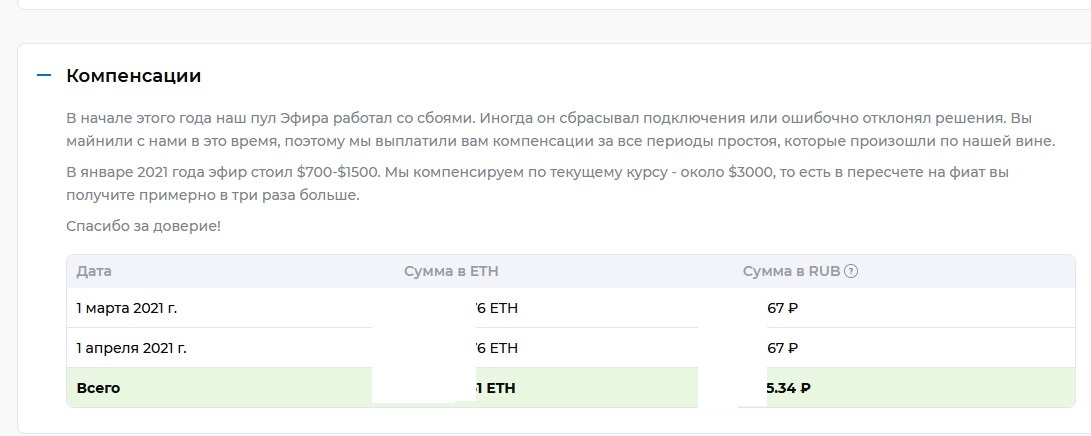The image size is (1091, 436).
Task: Click the Всего total row label
Action: coord(98,387)
